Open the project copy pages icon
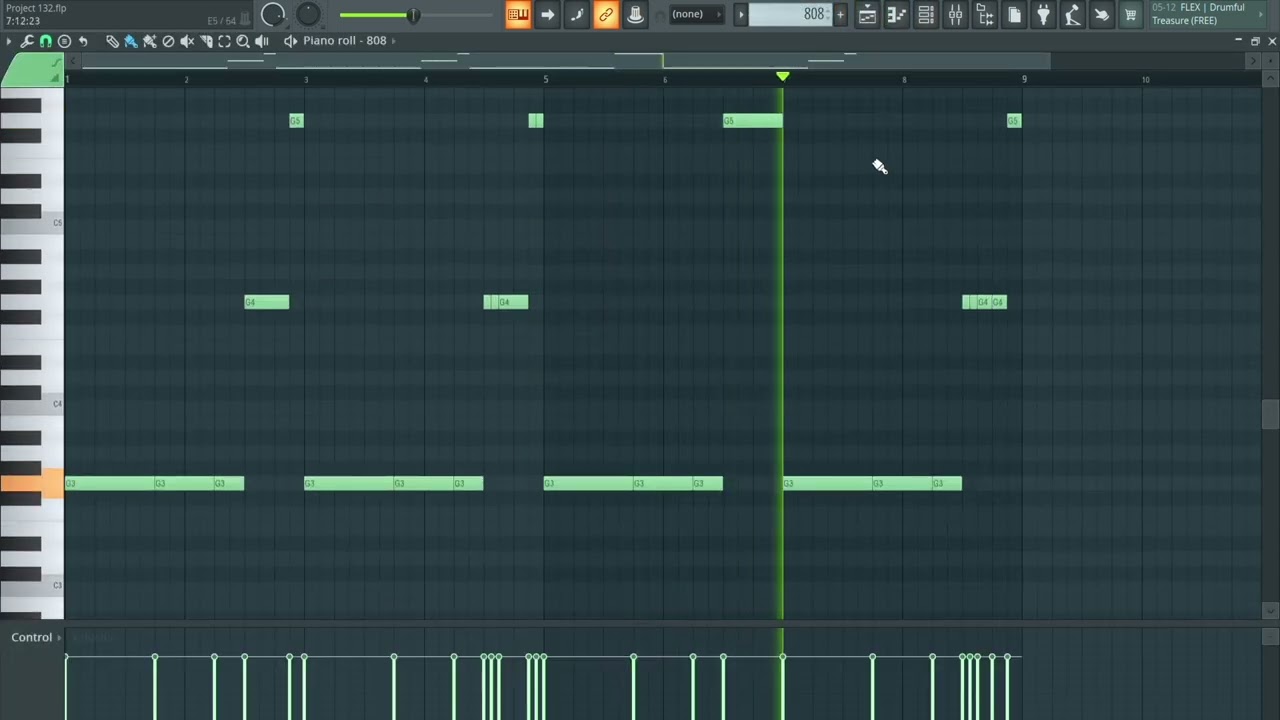This screenshot has width=1280, height=720. [x=1014, y=14]
